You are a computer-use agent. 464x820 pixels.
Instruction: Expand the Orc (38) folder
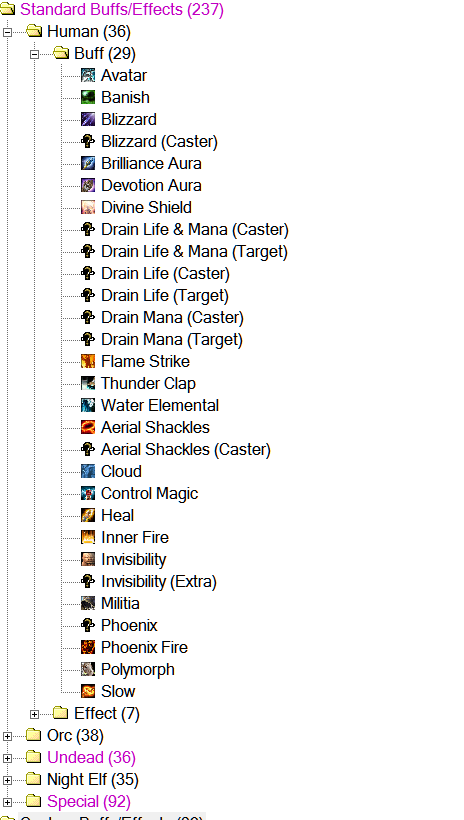(x=7, y=736)
